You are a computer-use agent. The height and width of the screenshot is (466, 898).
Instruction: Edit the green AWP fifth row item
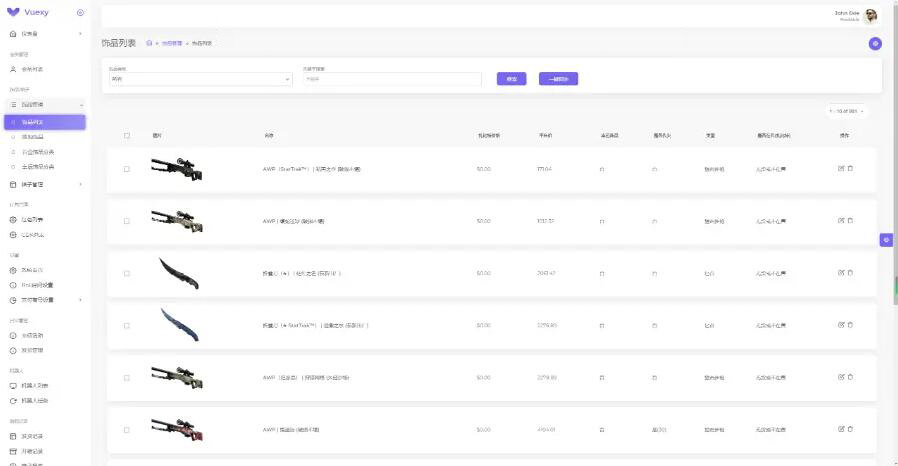[x=841, y=377]
